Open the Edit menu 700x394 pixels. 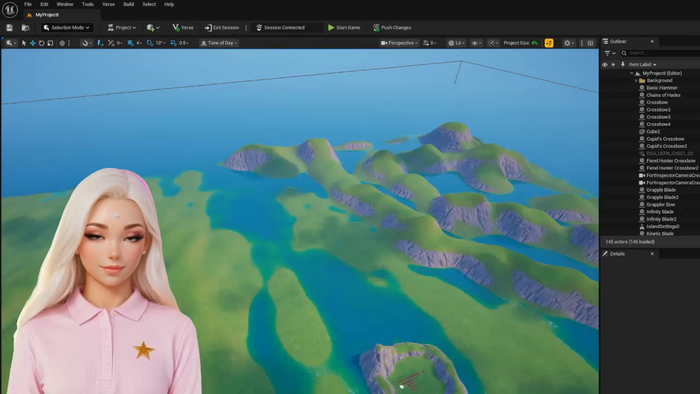[44, 4]
